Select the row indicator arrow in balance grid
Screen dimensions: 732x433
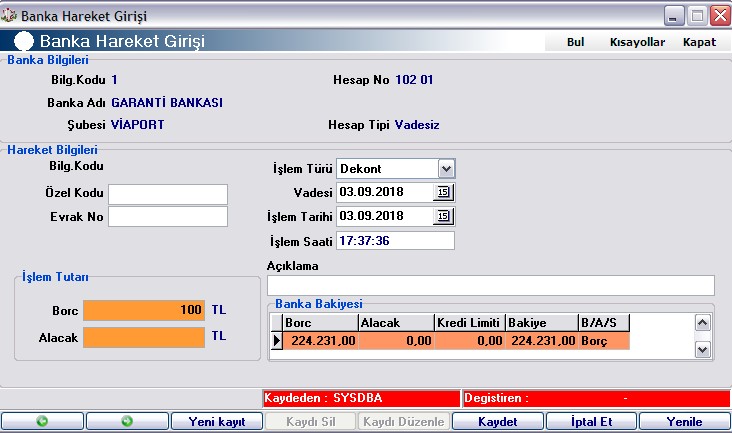pyautogui.click(x=276, y=341)
